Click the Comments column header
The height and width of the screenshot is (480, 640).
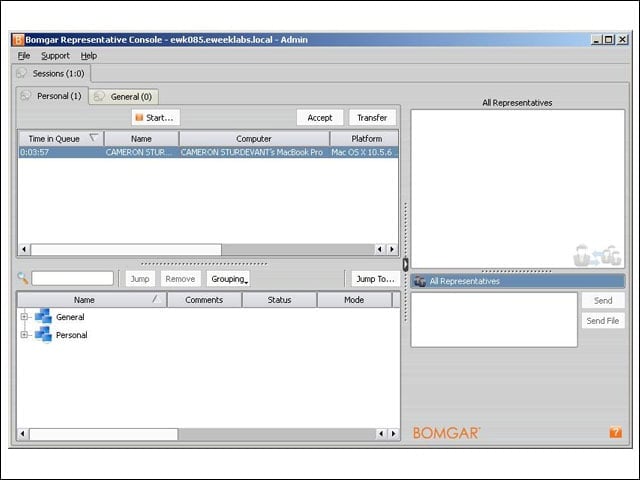pos(204,300)
